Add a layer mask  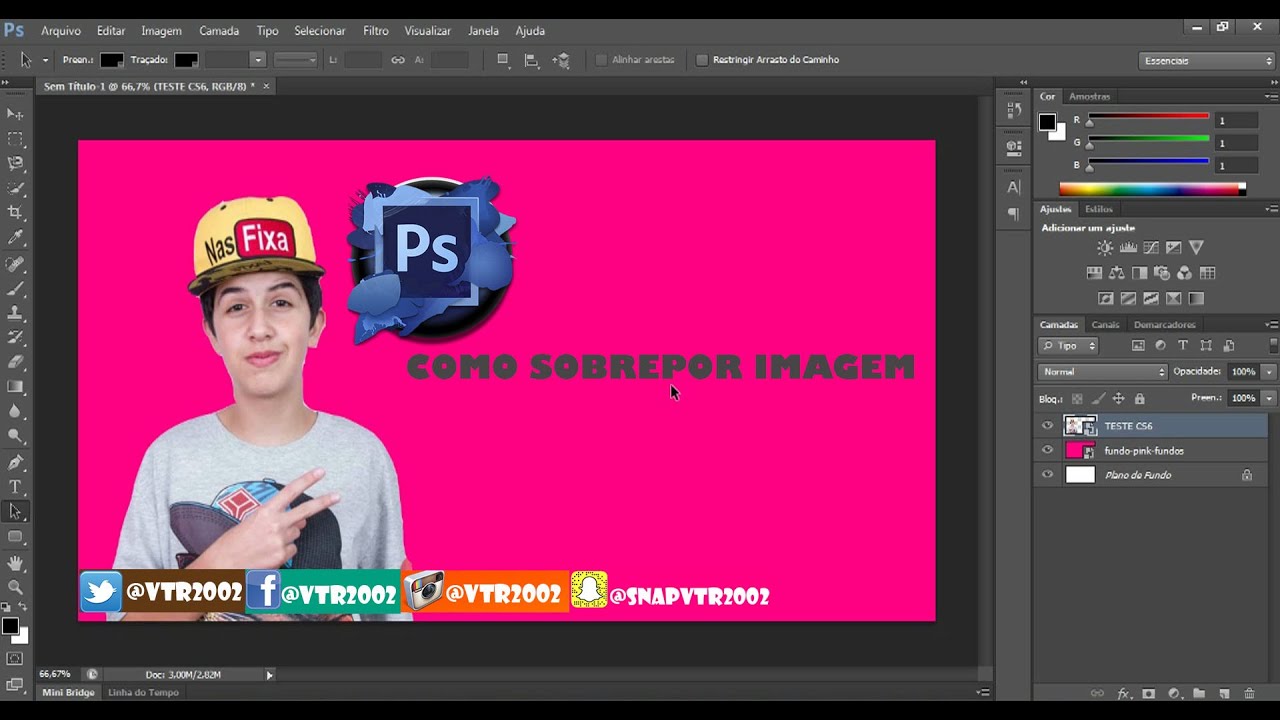coord(1148,693)
